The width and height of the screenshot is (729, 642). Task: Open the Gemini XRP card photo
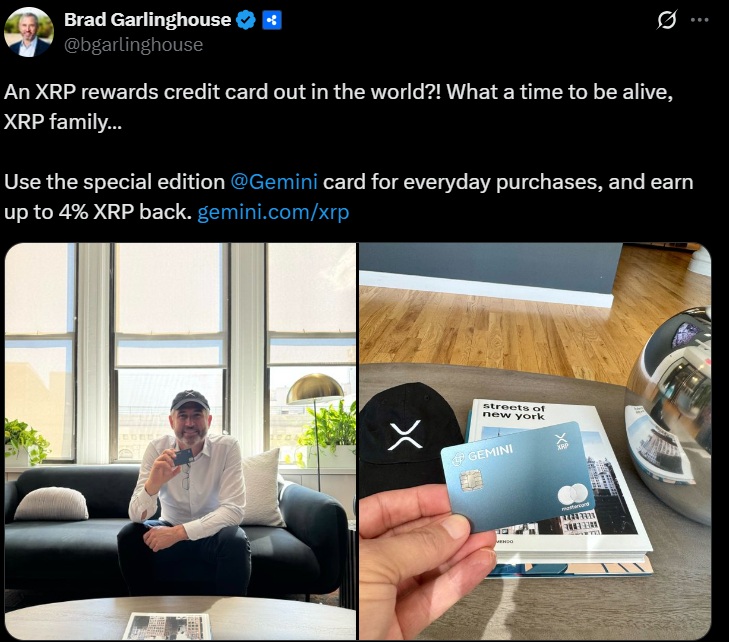coord(535,441)
